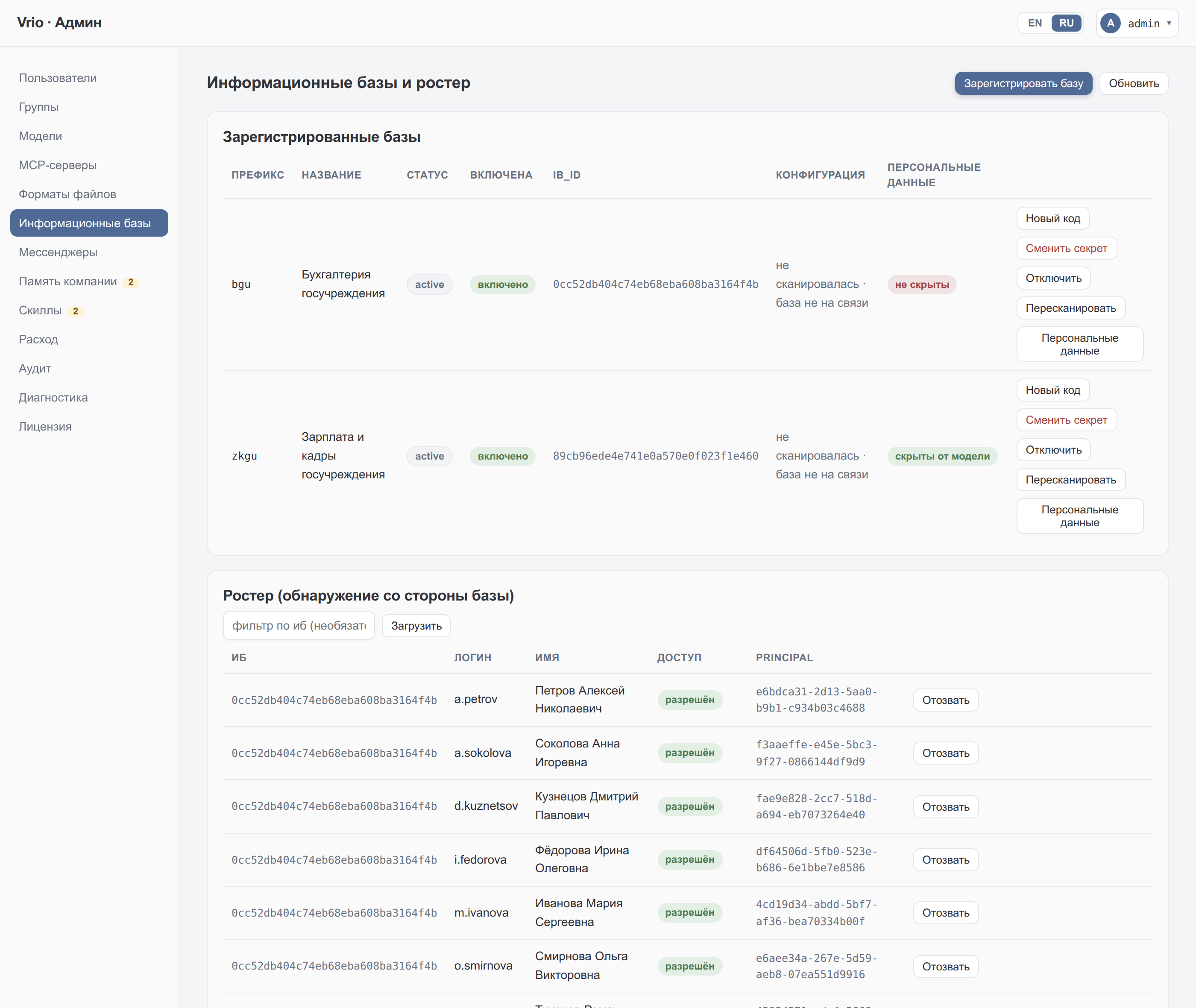
Task: Click the Загрузить button
Action: [416, 626]
